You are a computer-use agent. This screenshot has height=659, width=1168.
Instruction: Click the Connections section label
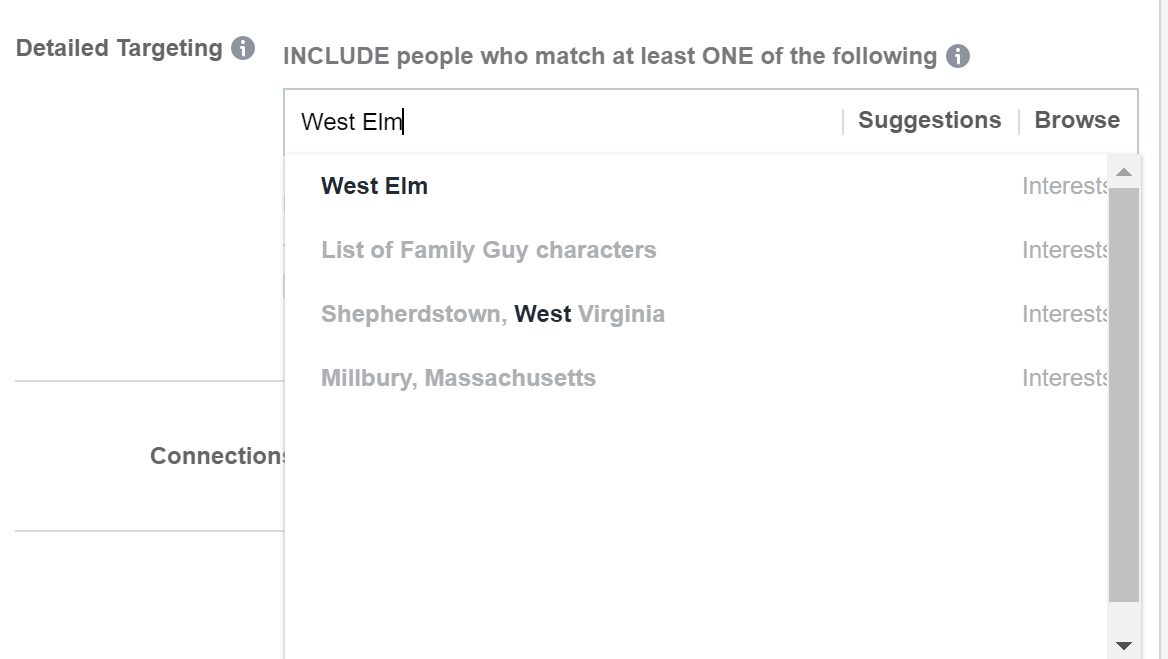tap(218, 456)
